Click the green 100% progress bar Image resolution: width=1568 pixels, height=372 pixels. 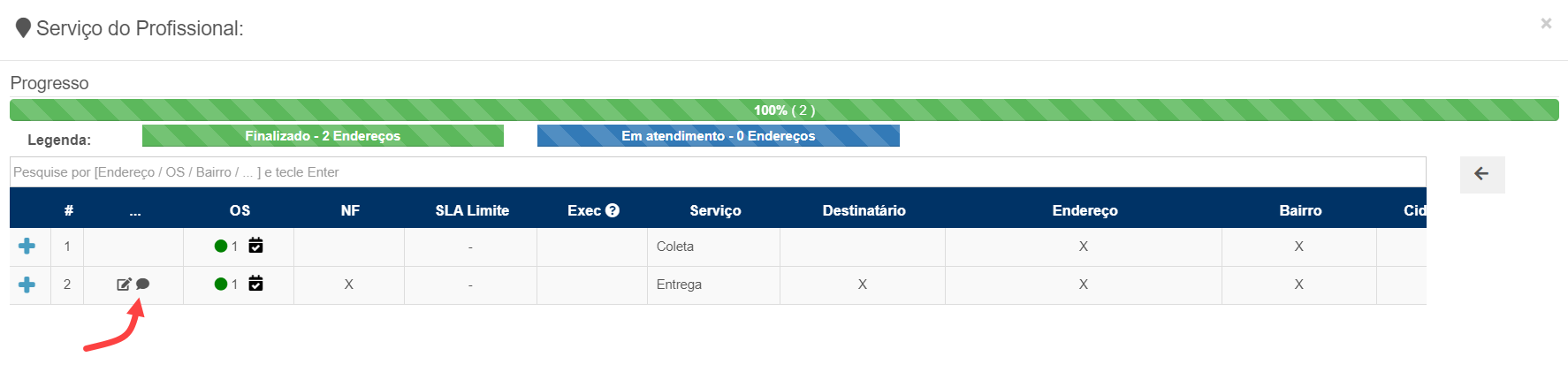[783, 110]
